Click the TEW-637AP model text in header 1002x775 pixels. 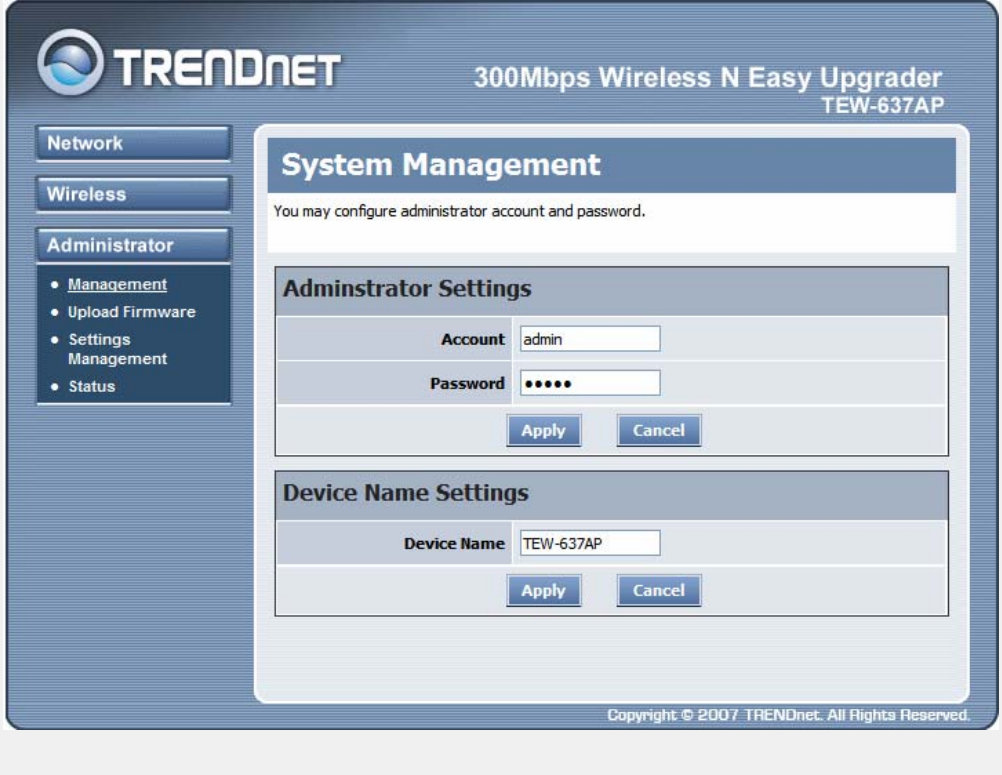pyautogui.click(x=883, y=105)
